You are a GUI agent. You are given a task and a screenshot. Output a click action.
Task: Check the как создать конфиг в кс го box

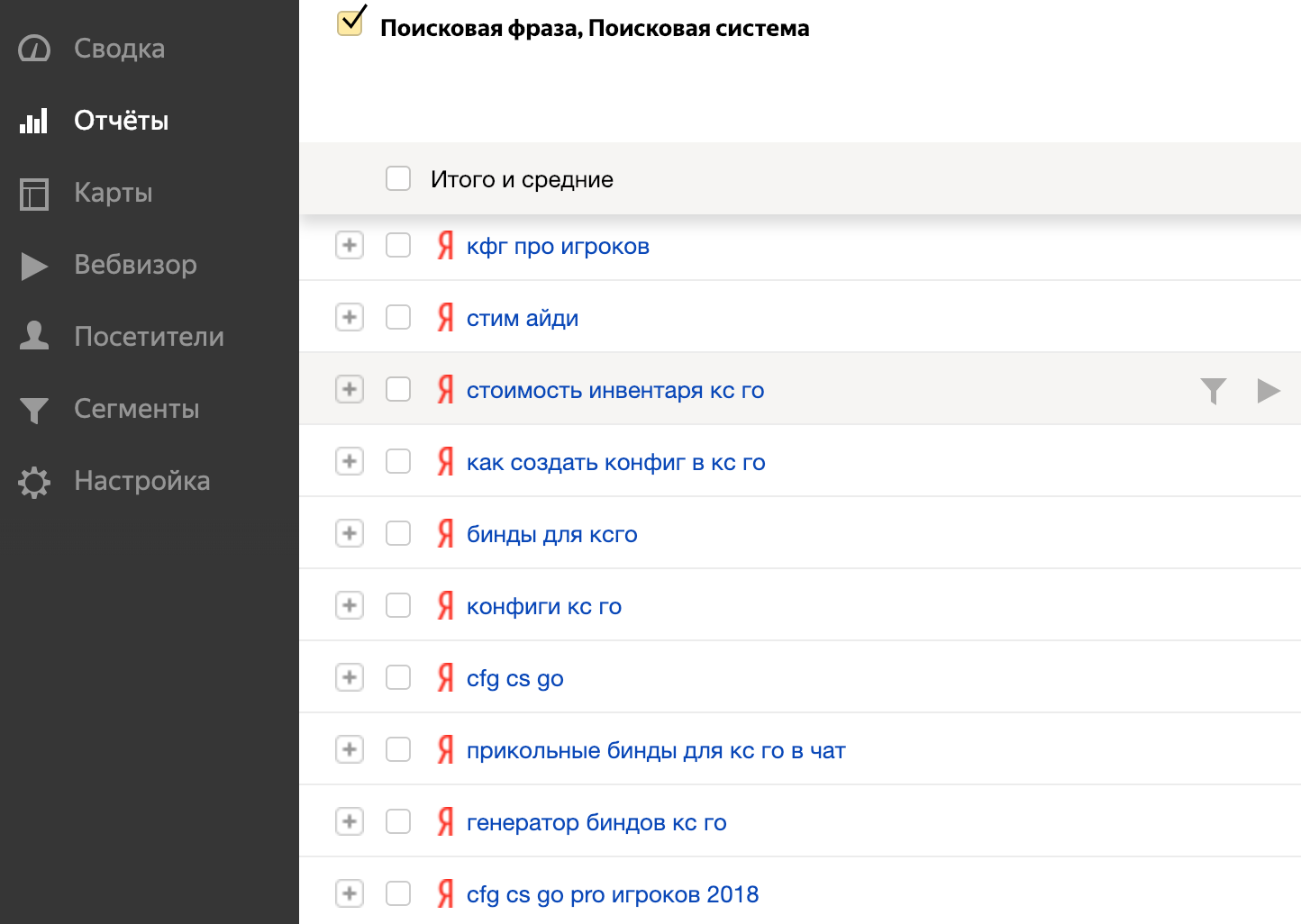(398, 461)
